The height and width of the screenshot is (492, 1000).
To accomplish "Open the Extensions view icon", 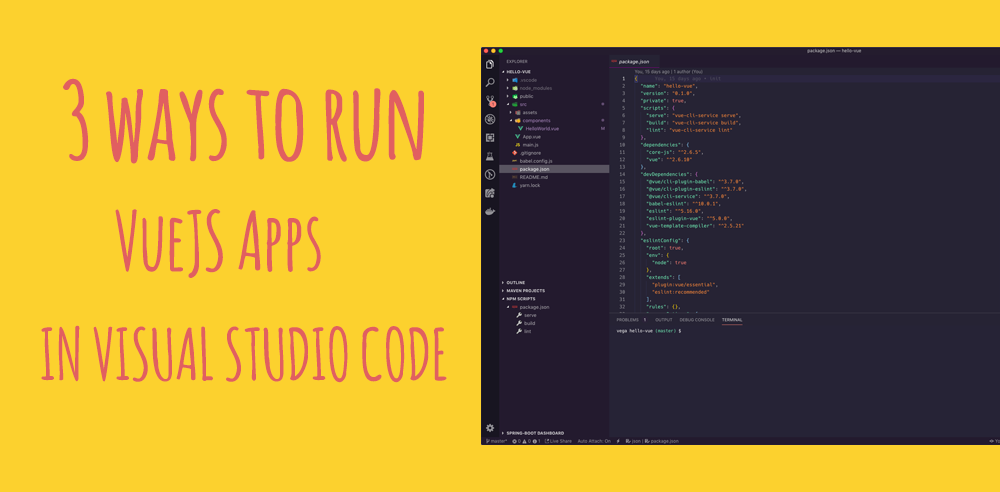I will tap(490, 138).
